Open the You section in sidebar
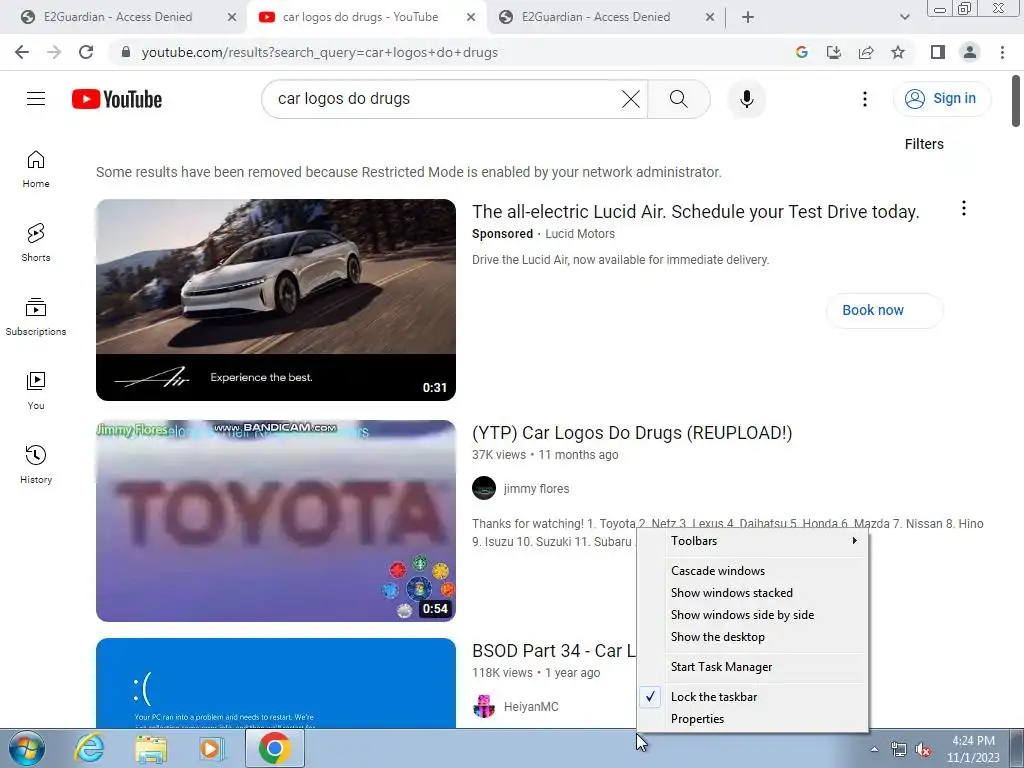Viewport: 1024px width, 768px height. point(36,391)
